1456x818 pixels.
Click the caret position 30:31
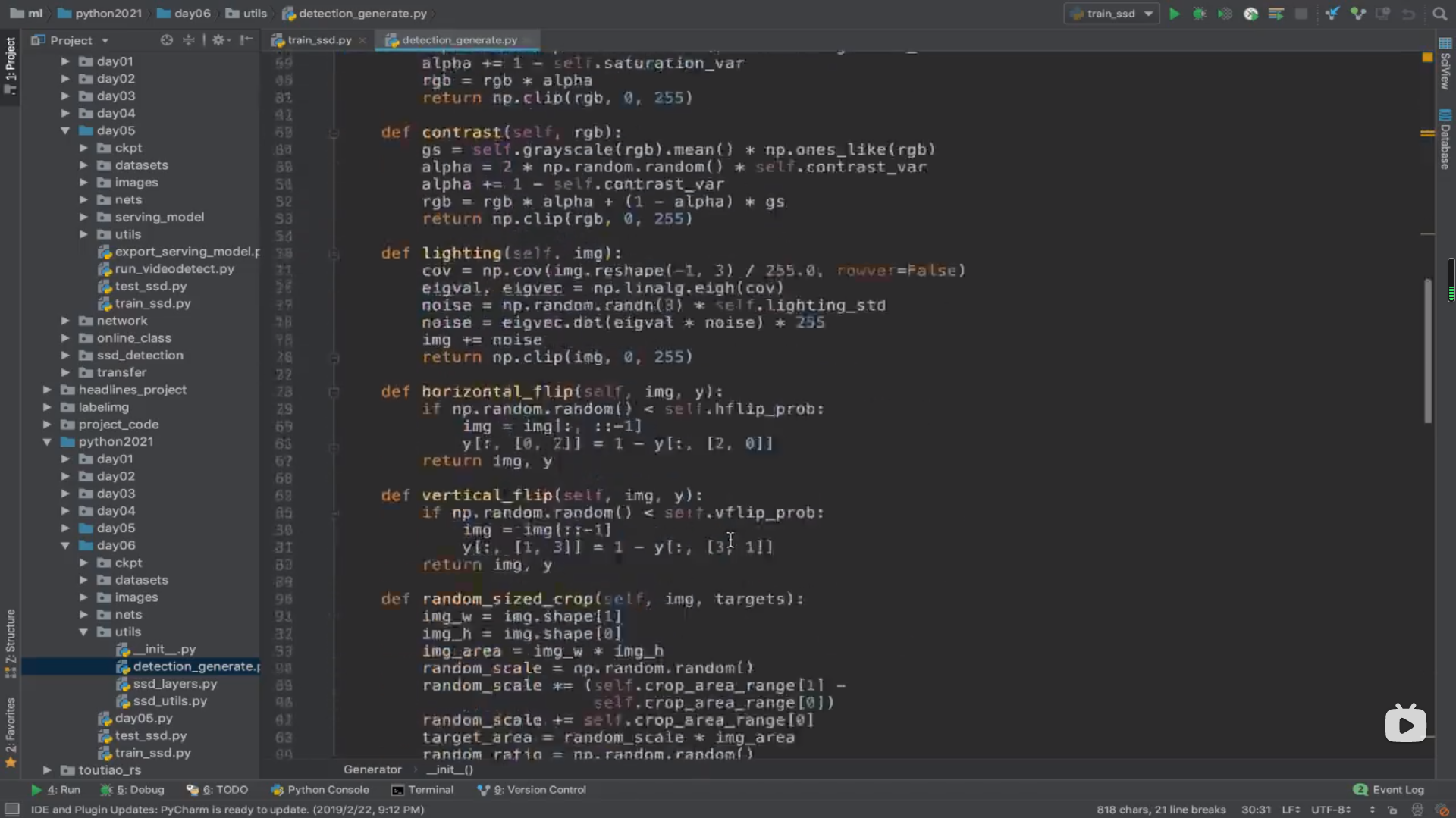pos(1256,810)
